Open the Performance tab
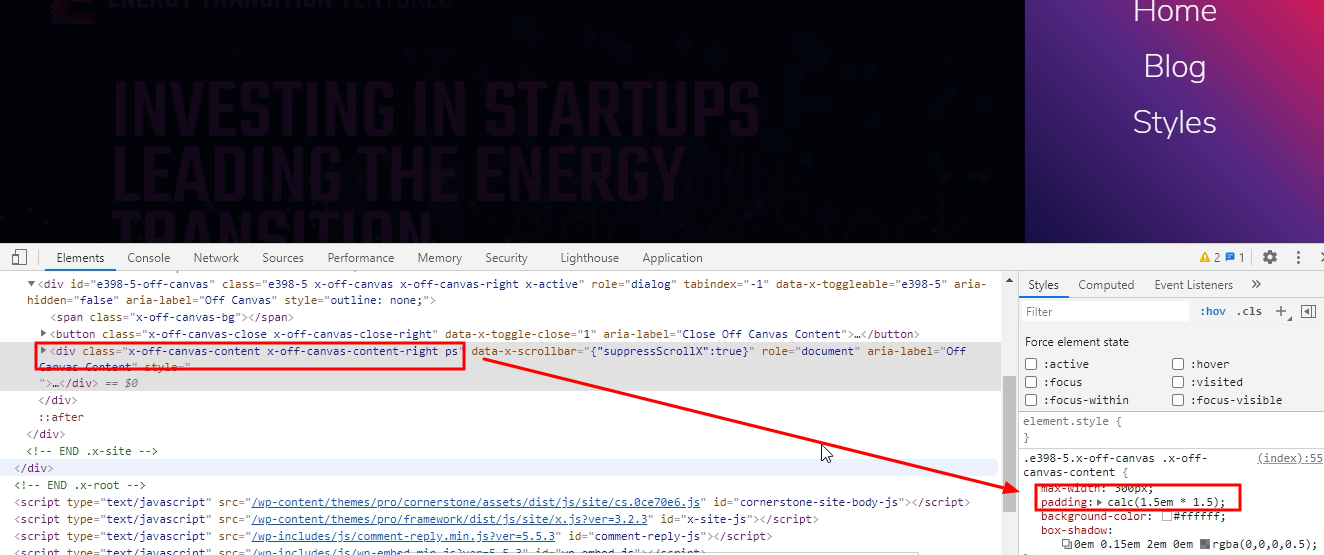1324x555 pixels. click(x=361, y=258)
